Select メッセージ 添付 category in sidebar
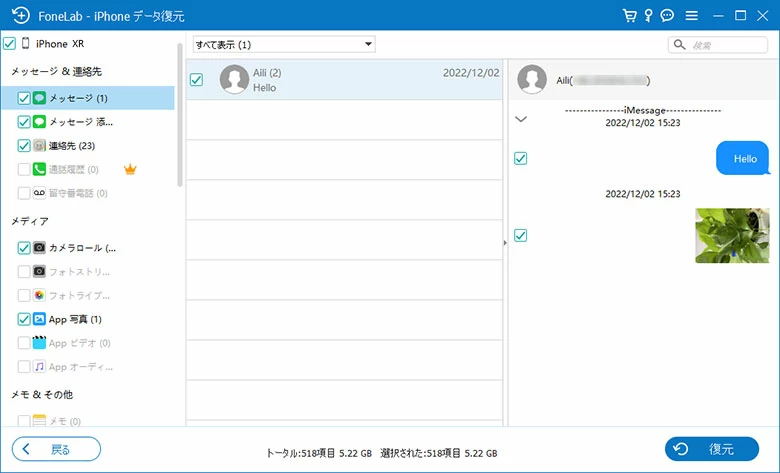The width and height of the screenshot is (780, 473). click(81, 121)
